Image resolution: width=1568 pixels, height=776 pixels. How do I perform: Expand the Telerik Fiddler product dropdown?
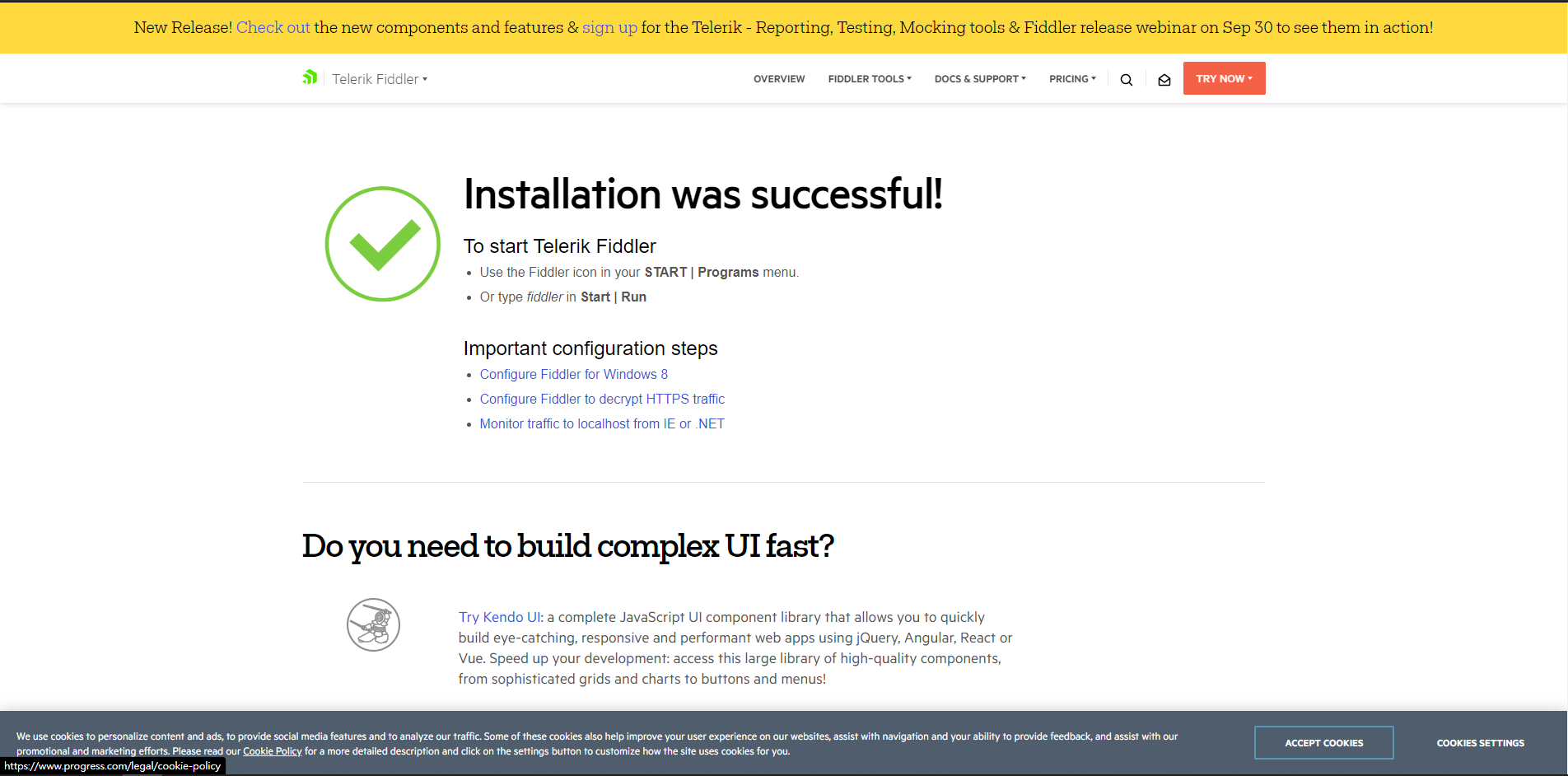click(380, 79)
